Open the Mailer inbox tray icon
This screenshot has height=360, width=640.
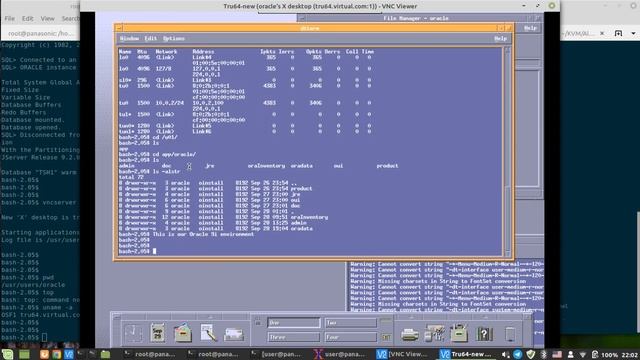pyautogui.click(x=234, y=335)
